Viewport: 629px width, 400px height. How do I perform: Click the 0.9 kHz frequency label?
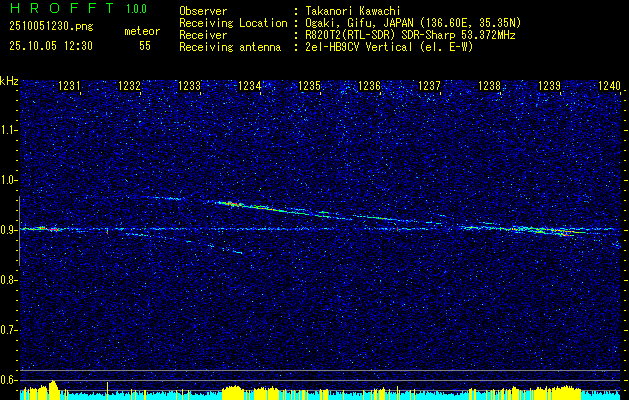(x=9, y=230)
